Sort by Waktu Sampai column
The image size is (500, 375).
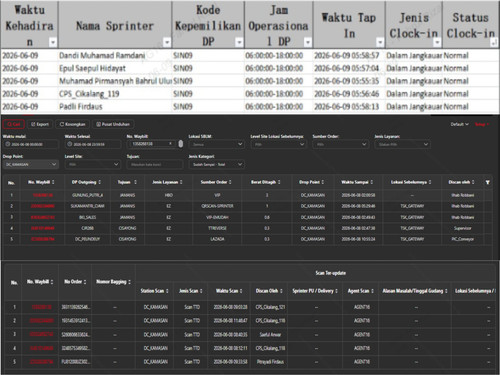point(372,182)
